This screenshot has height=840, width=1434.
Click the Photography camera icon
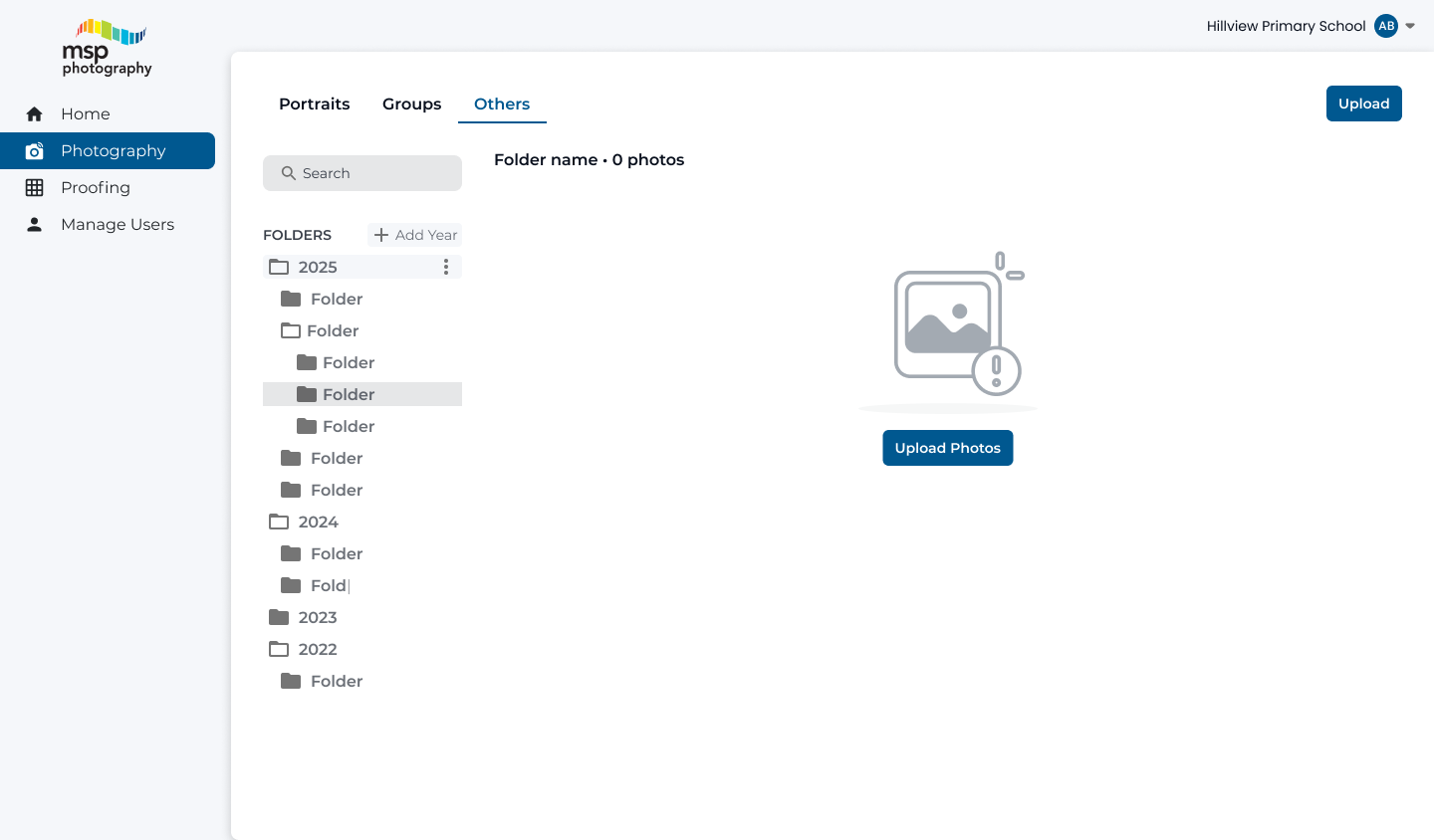point(35,151)
